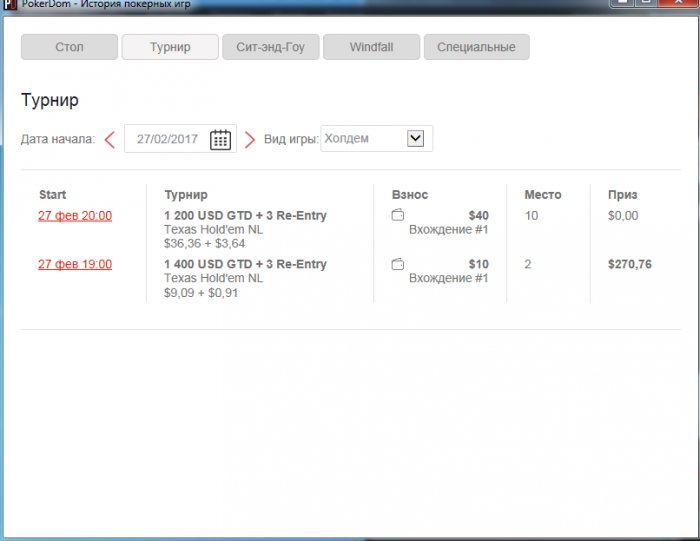Click the Турнир column header
Viewport: 700px width, 541px height.
coord(186,195)
